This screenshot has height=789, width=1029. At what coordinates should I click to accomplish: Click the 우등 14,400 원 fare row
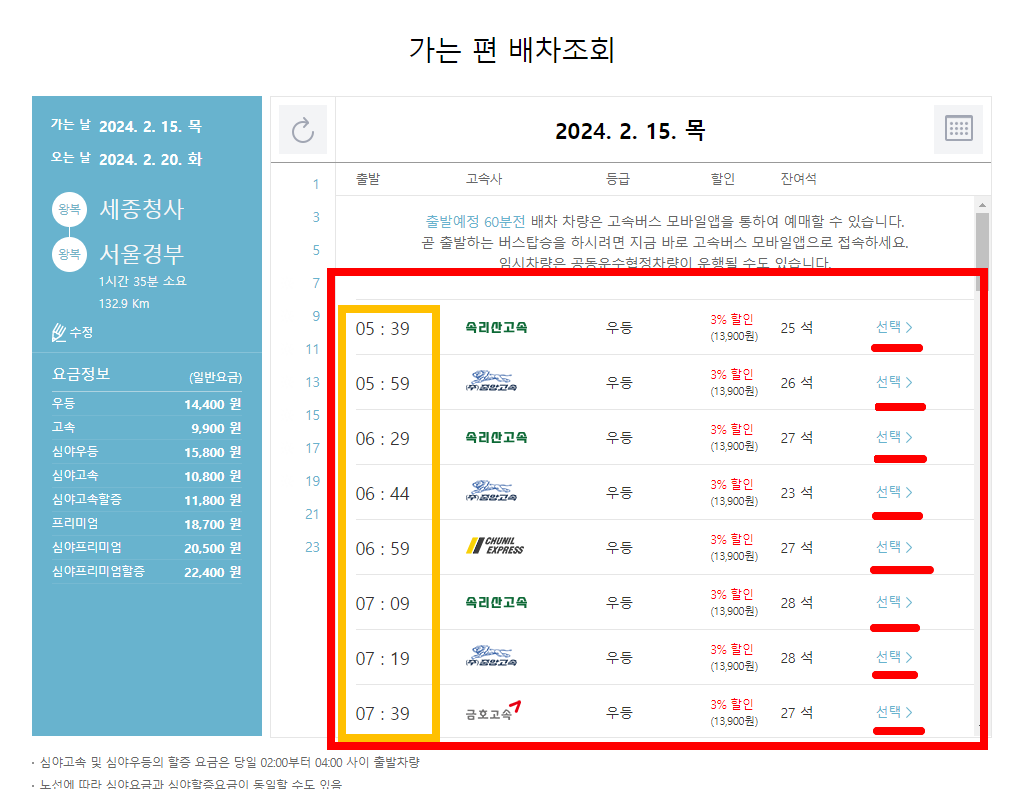tap(146, 404)
